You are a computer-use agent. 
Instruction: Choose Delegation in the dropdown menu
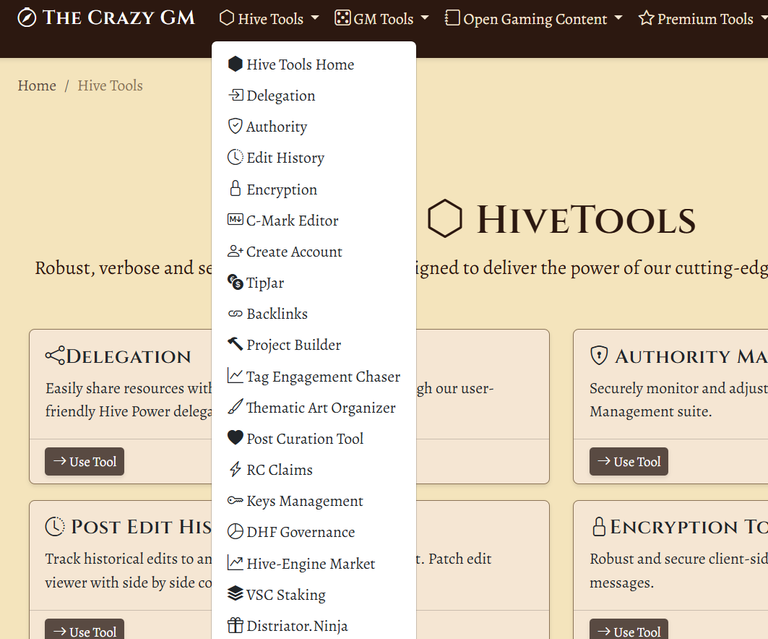314,95
